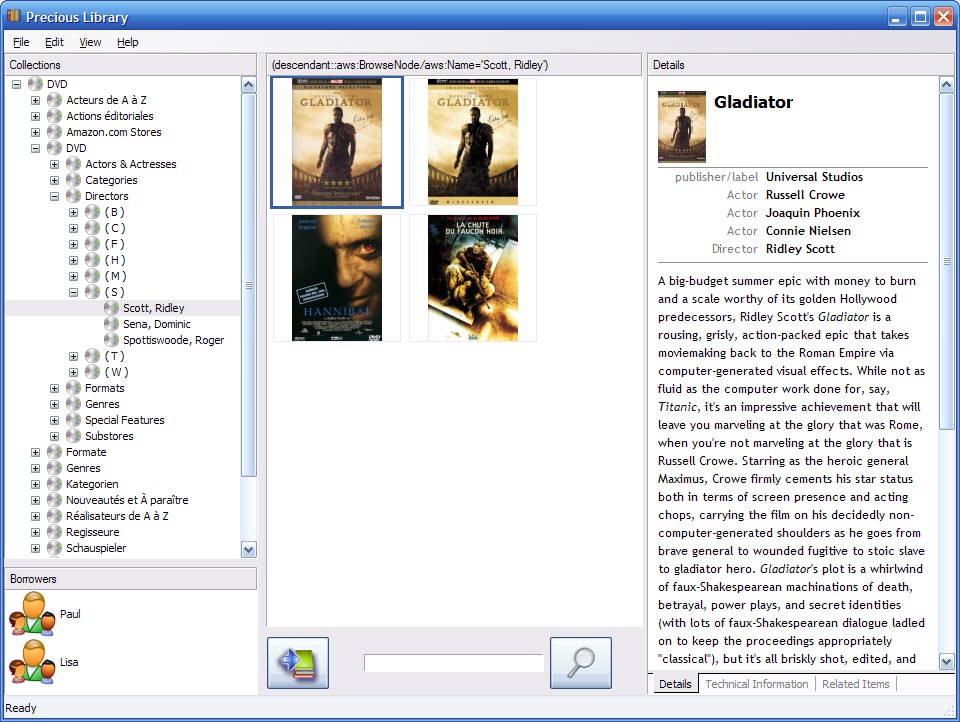Collapse the top-level DVD collection node
This screenshot has height=722, width=960.
click(x=17, y=84)
